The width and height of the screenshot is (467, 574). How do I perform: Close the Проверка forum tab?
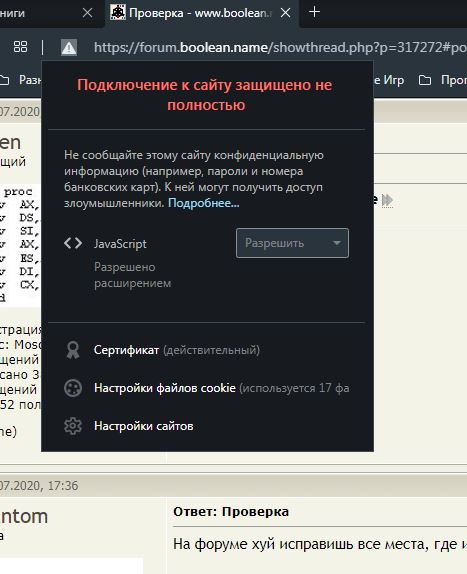tap(285, 13)
